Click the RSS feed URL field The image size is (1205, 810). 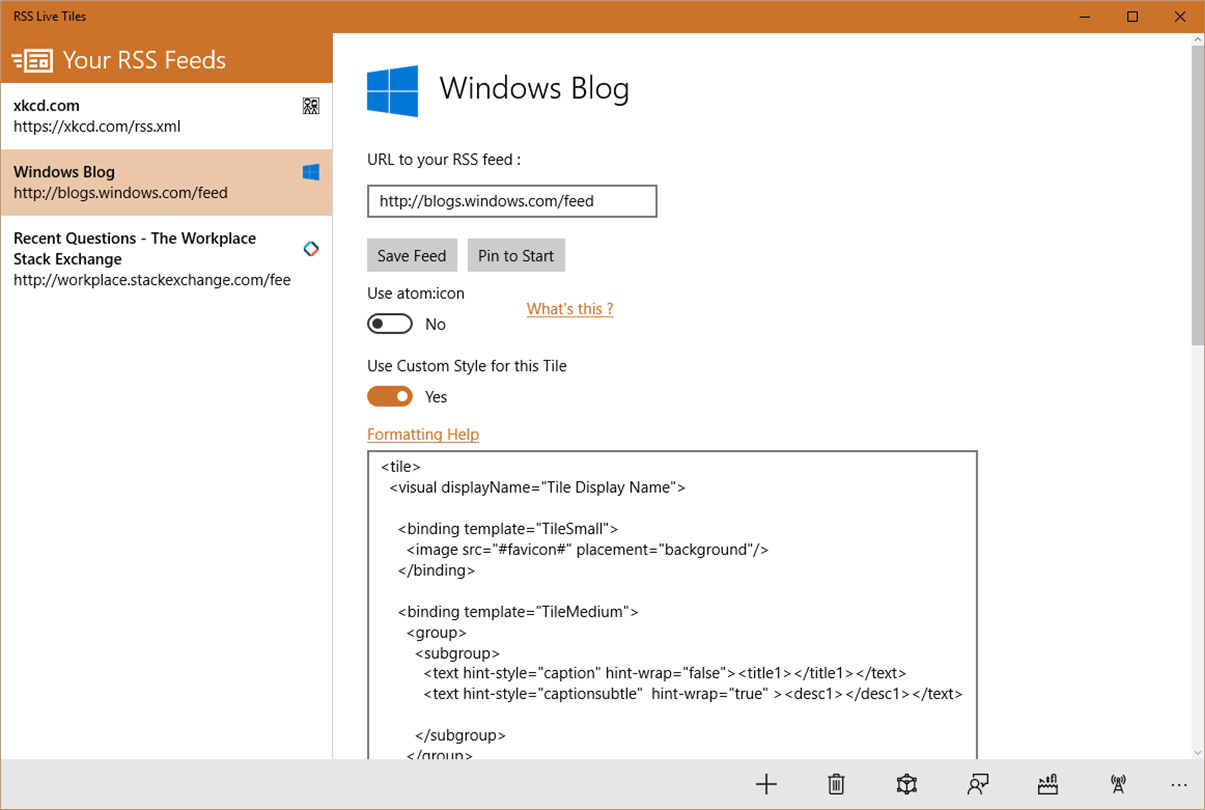point(512,201)
